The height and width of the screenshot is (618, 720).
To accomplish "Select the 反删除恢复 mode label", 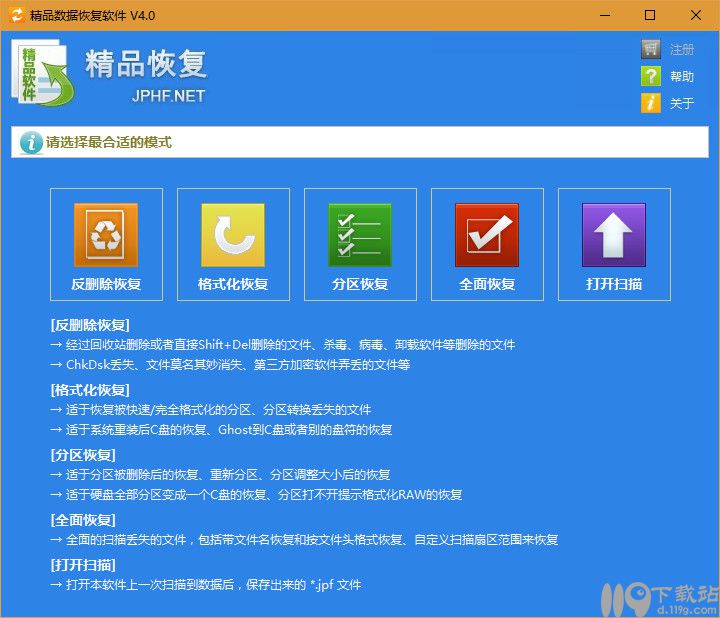I will [106, 284].
